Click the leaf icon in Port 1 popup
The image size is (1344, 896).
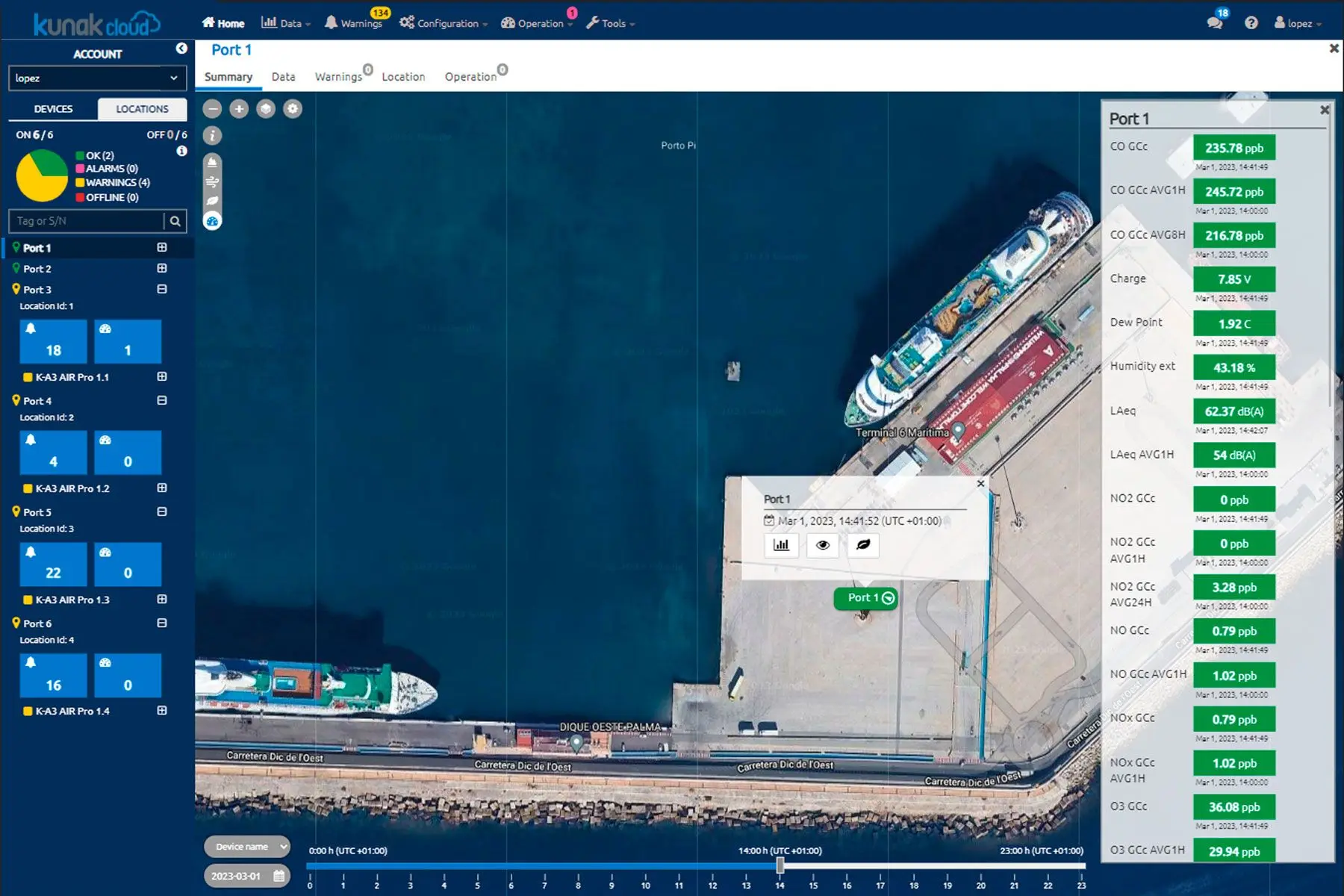863,545
